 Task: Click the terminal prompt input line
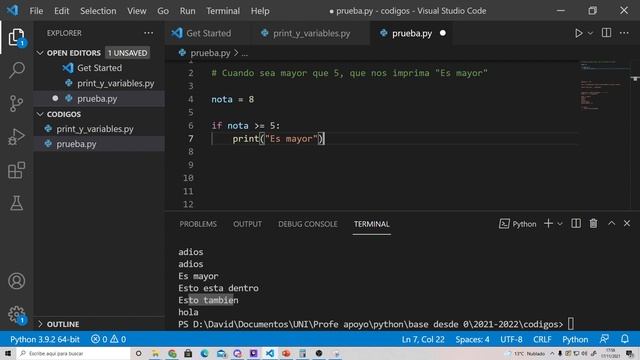point(376,324)
